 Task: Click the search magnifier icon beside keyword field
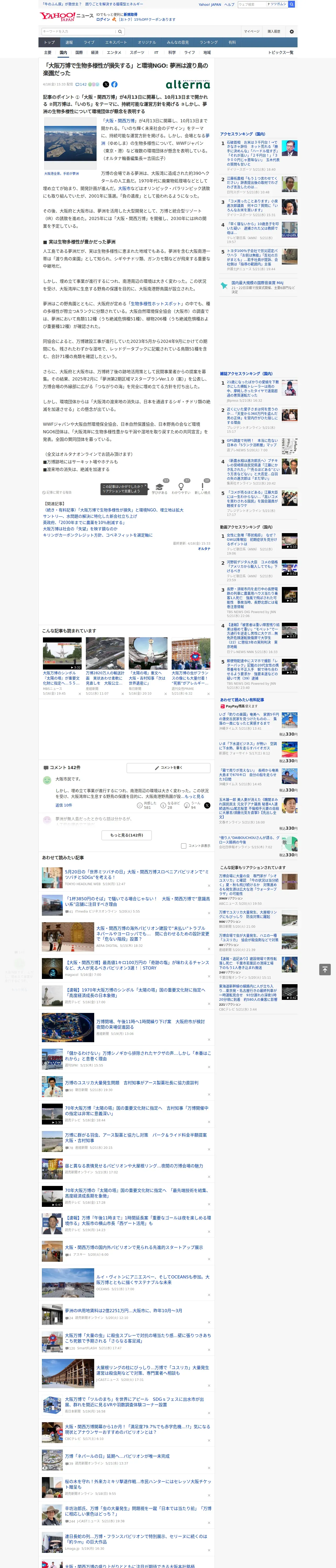coord(120,32)
